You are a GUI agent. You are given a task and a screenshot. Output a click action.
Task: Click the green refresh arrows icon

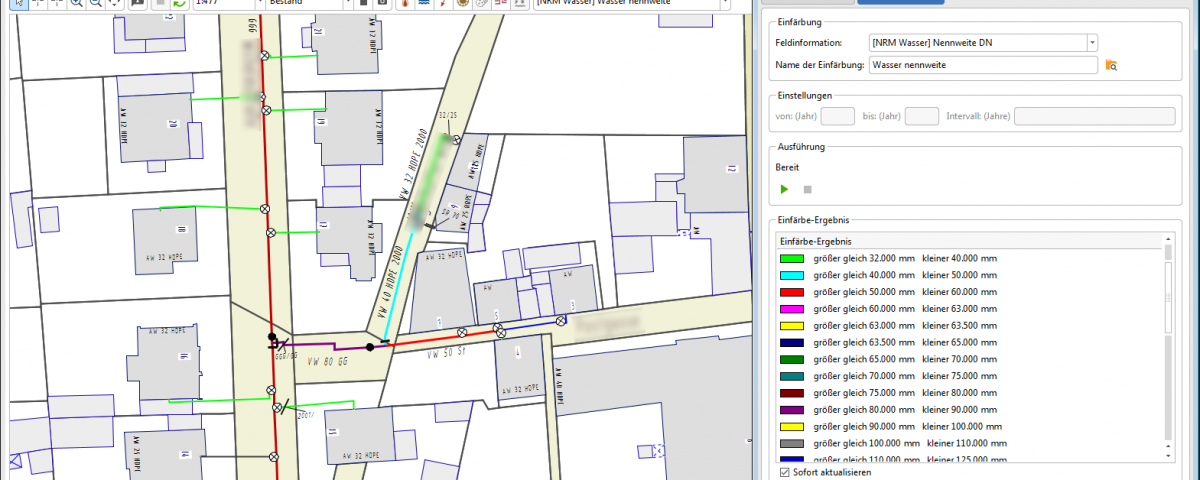(x=178, y=3)
